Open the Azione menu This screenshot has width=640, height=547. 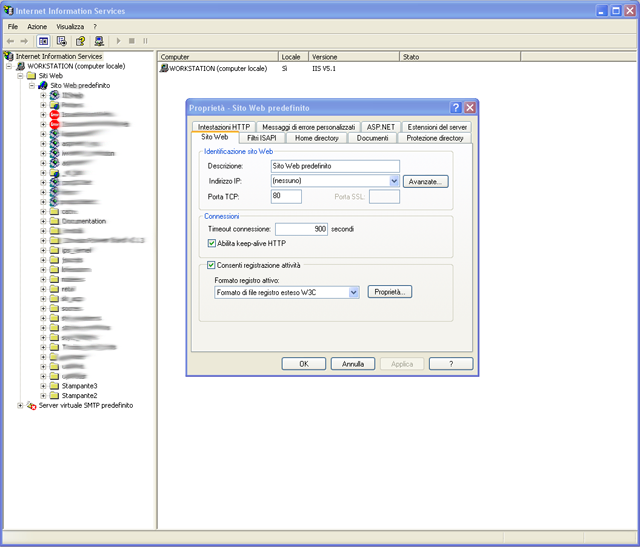[x=37, y=27]
